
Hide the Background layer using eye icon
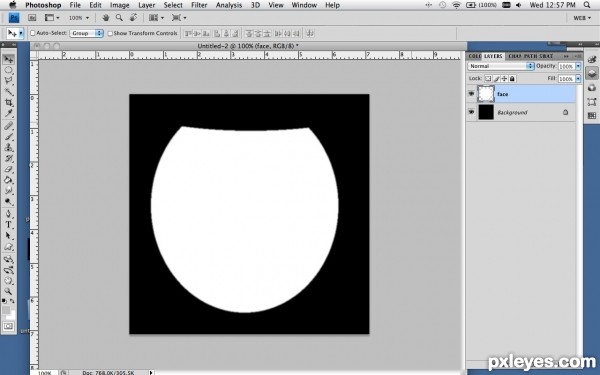pos(471,112)
